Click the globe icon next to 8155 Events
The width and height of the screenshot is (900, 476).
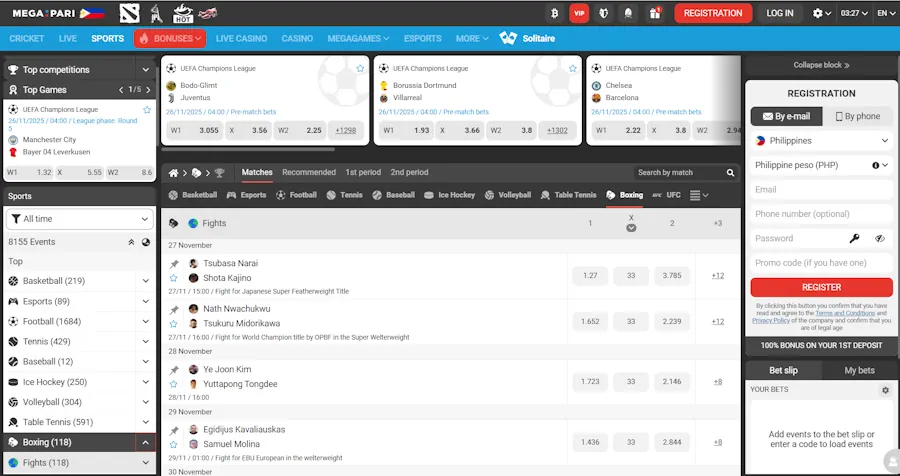point(146,242)
